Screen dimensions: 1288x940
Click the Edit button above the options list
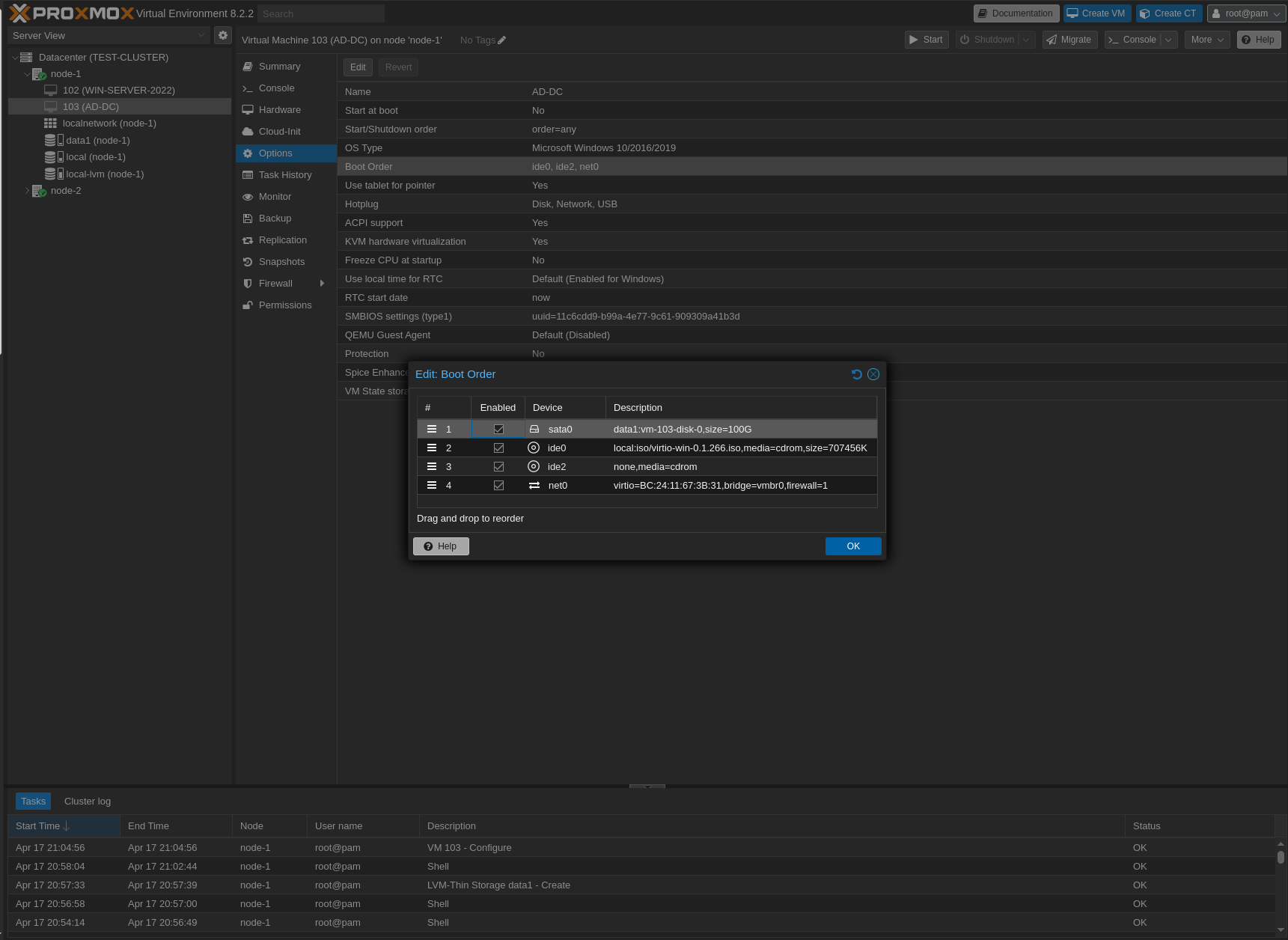pos(358,67)
